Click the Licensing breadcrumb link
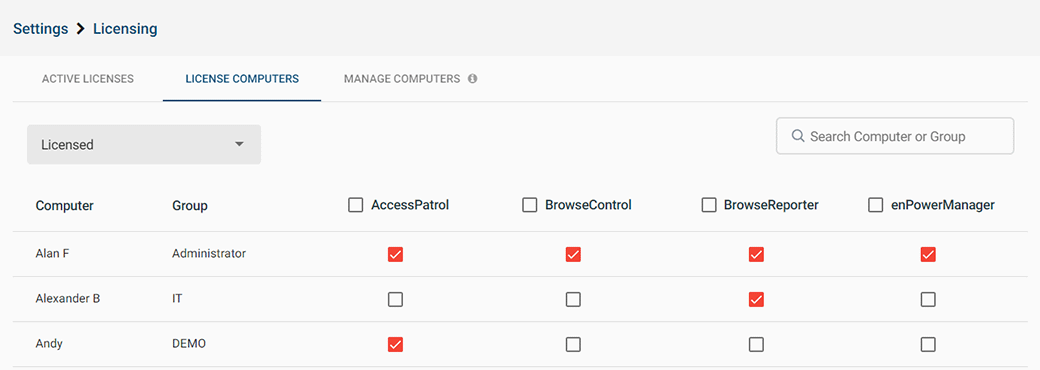Viewport: 1040px width, 370px height. pos(125,29)
